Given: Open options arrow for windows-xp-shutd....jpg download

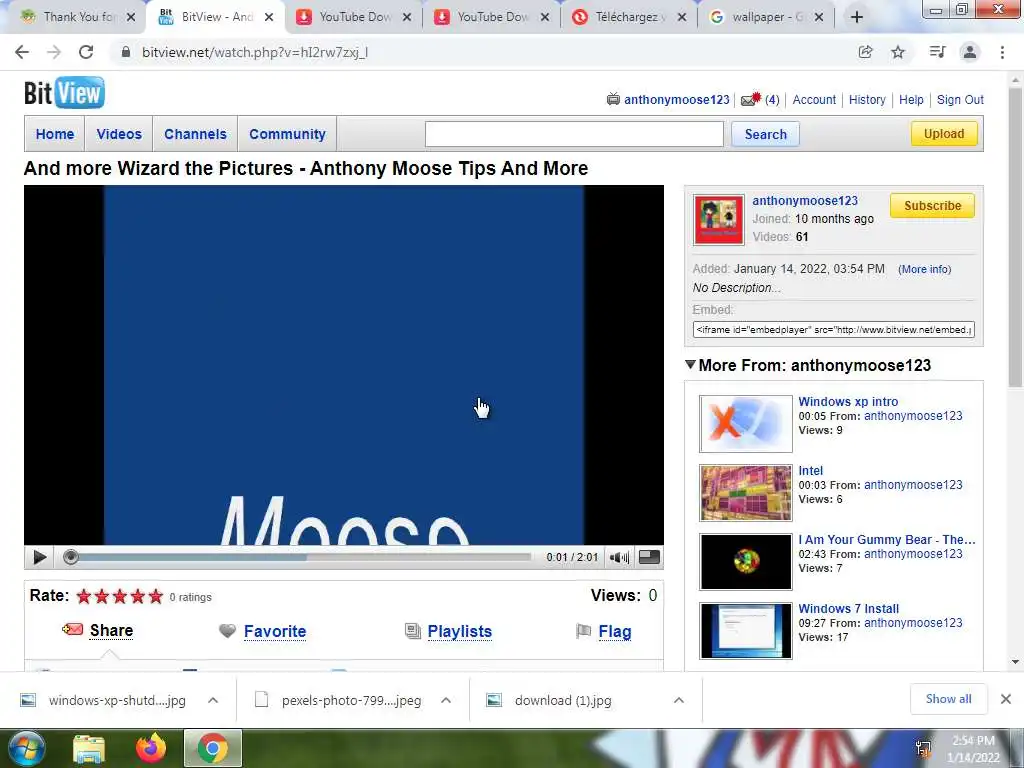Looking at the screenshot, I should click(213, 700).
